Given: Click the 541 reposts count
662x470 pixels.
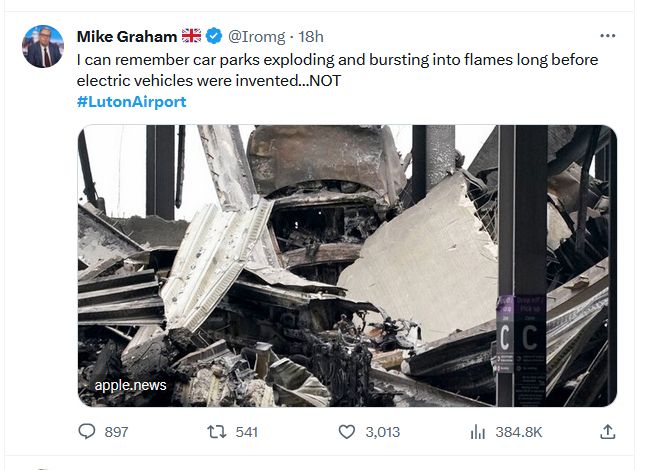Looking at the screenshot, I should click(246, 432).
